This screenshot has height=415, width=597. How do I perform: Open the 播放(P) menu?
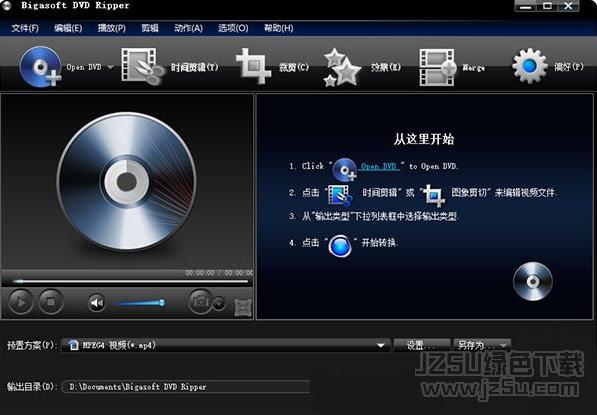pos(112,28)
